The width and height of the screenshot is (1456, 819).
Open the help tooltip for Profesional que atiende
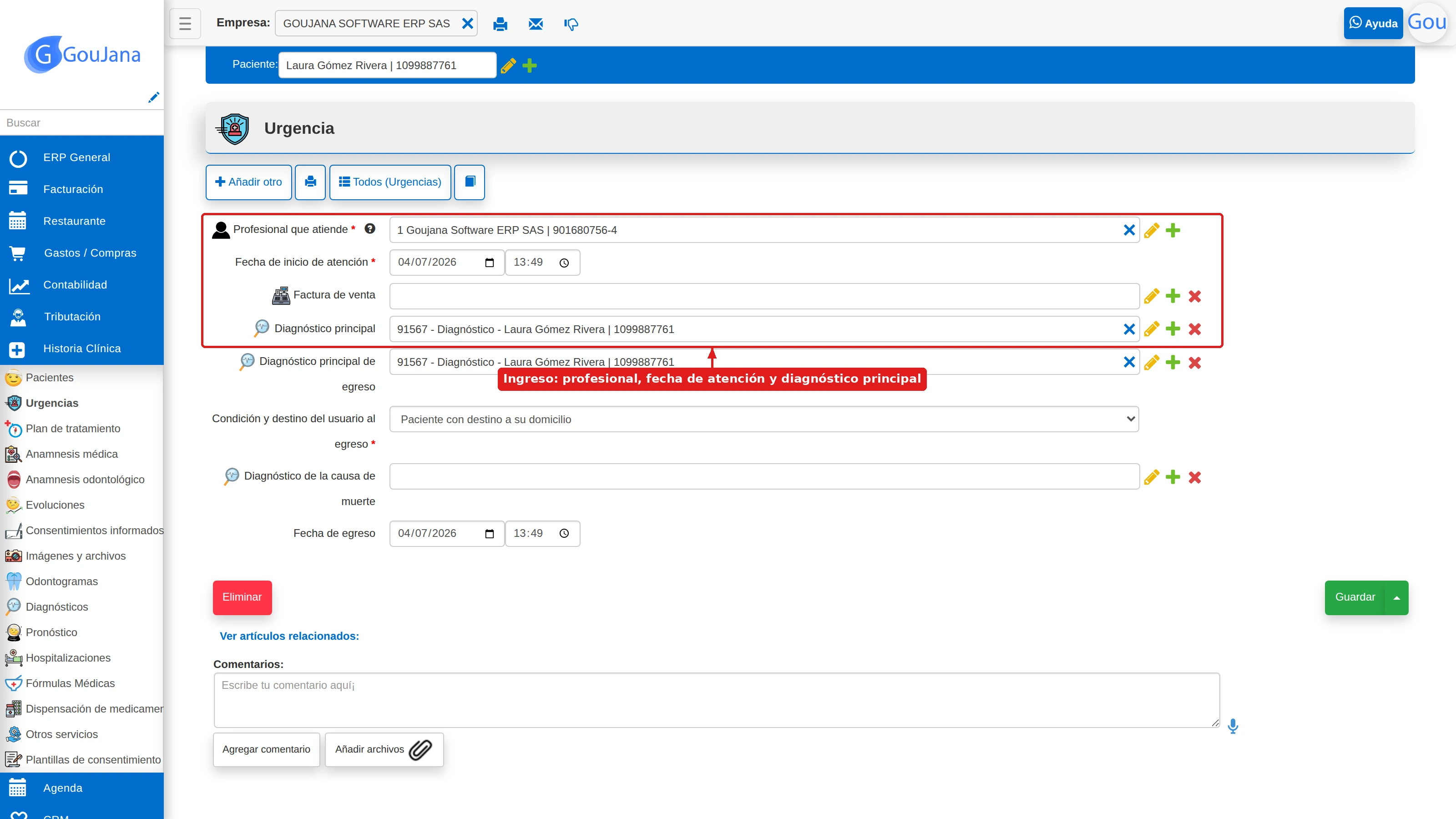[369, 229]
